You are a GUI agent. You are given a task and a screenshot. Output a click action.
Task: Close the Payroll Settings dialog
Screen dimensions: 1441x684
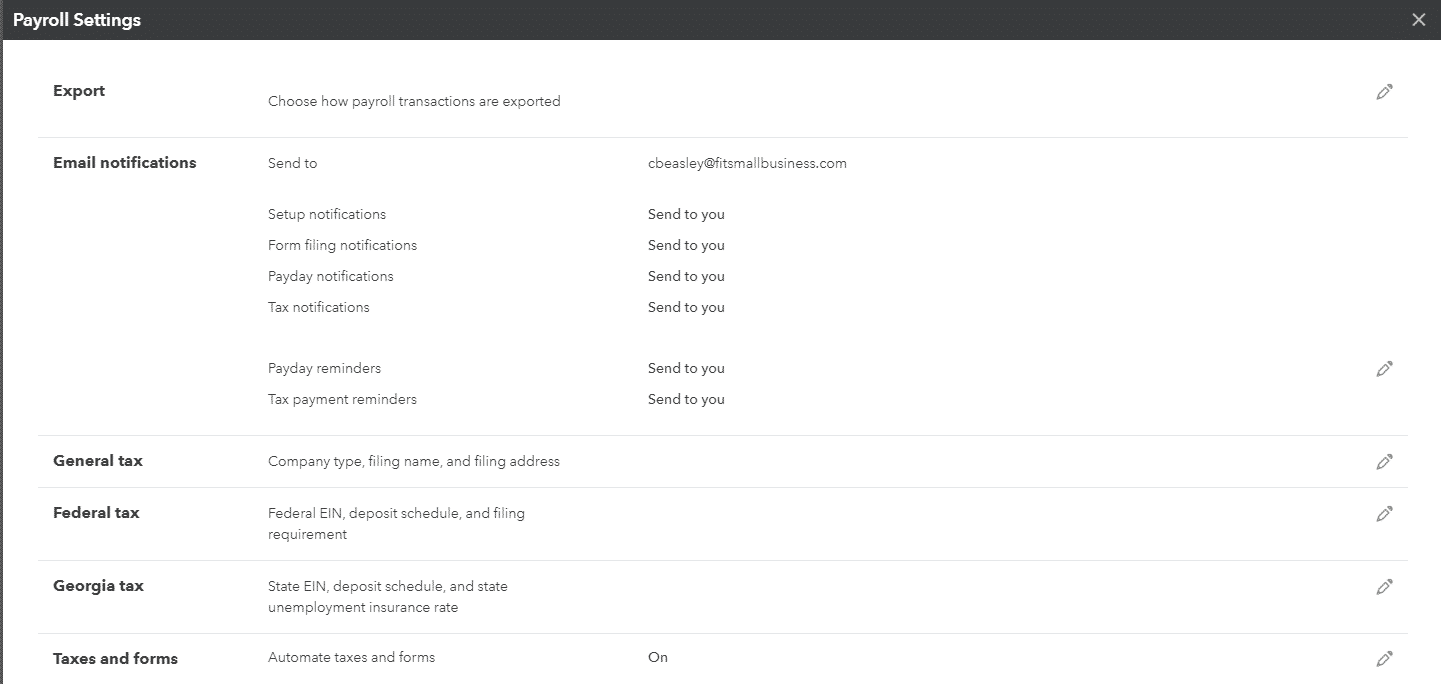click(x=1418, y=20)
